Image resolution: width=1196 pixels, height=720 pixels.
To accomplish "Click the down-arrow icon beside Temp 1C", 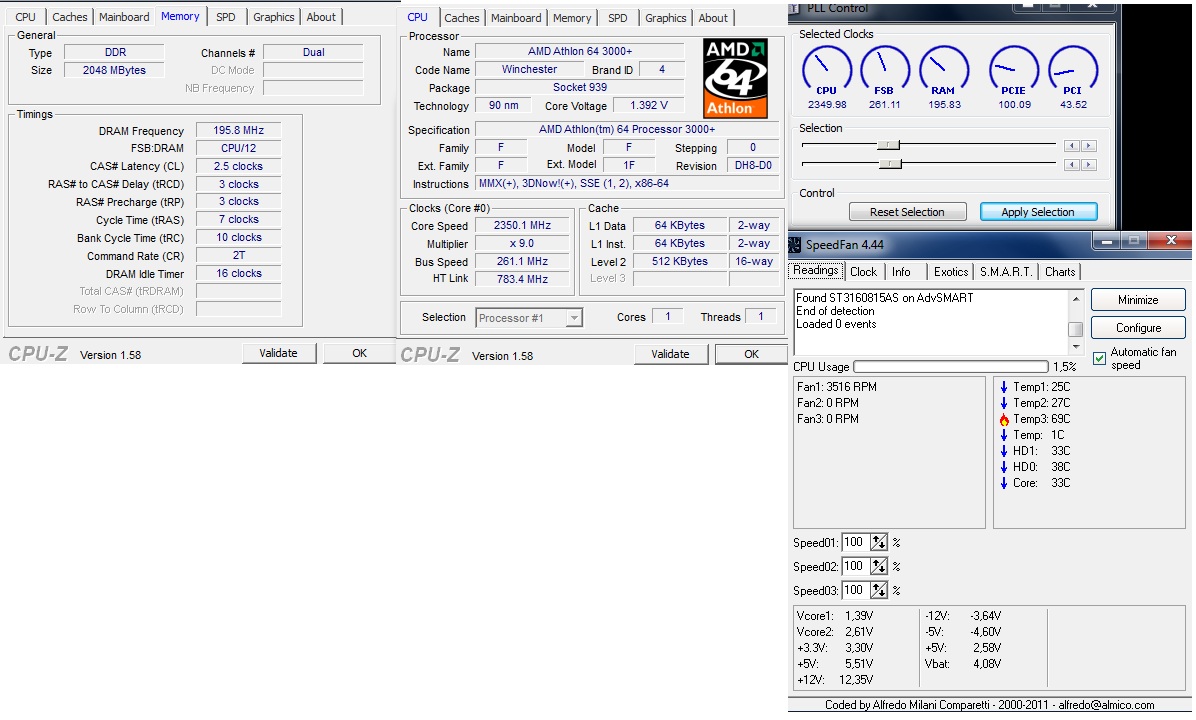I will tap(1004, 435).
